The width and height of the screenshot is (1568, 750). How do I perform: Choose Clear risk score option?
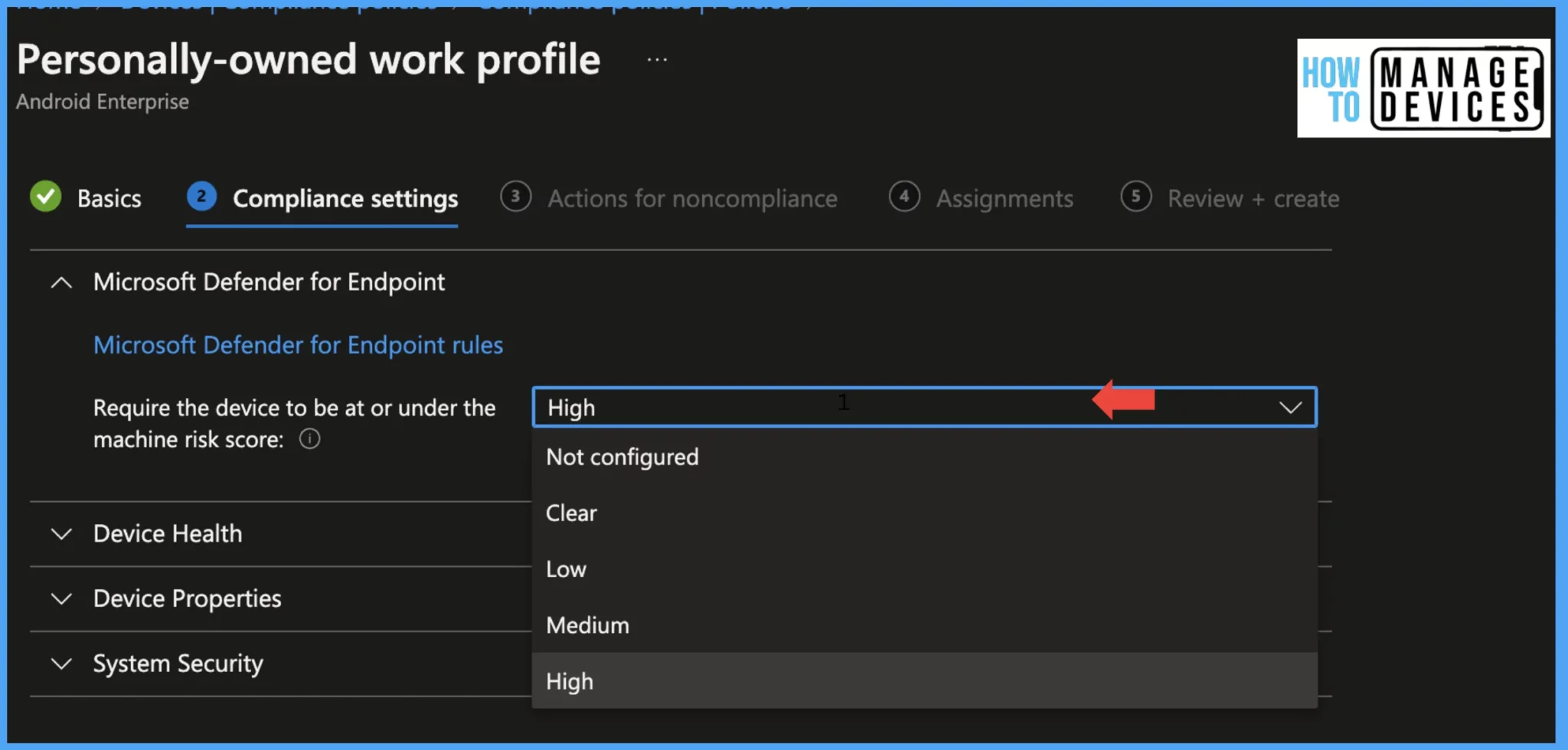tap(924, 513)
